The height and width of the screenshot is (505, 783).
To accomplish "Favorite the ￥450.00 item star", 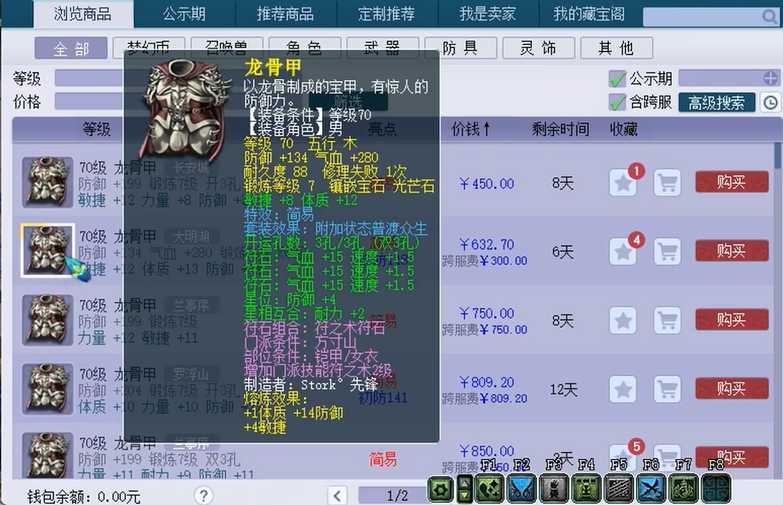I will 623,183.
